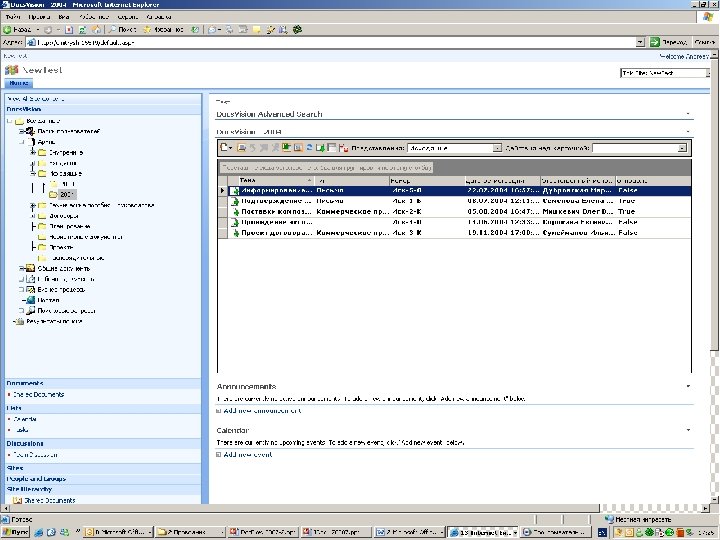Screen dimensions: 720x540
Task: Click the Media icon after Favorites
Action: 195,30
